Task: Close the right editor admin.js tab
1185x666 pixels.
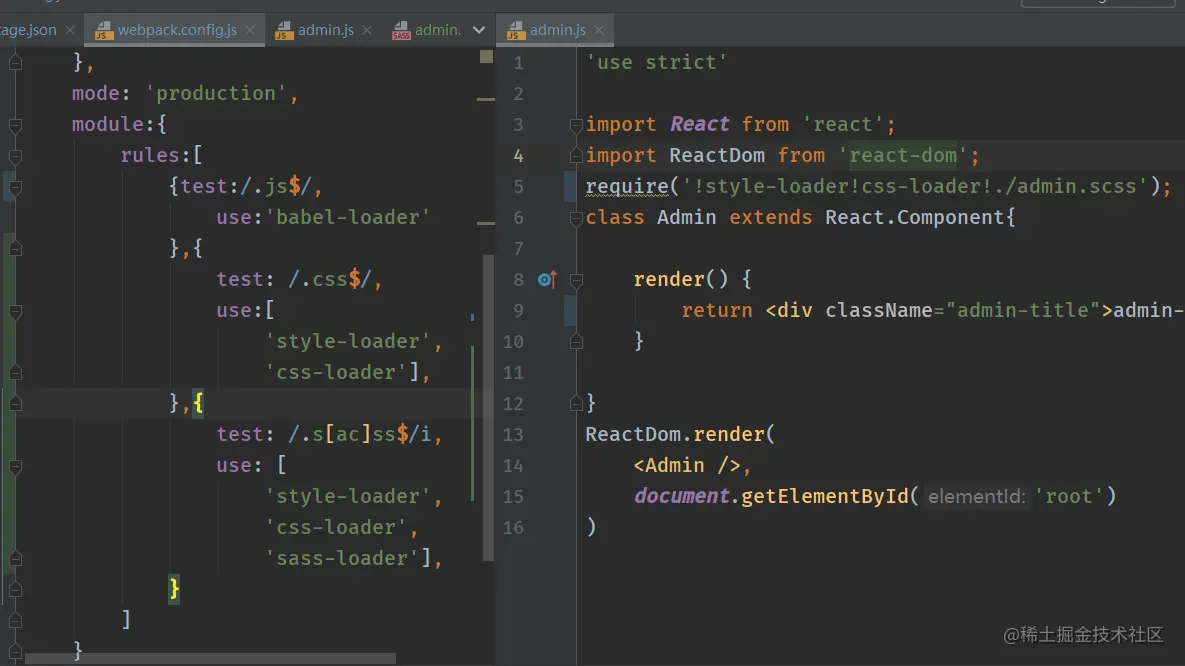Action: click(599, 30)
